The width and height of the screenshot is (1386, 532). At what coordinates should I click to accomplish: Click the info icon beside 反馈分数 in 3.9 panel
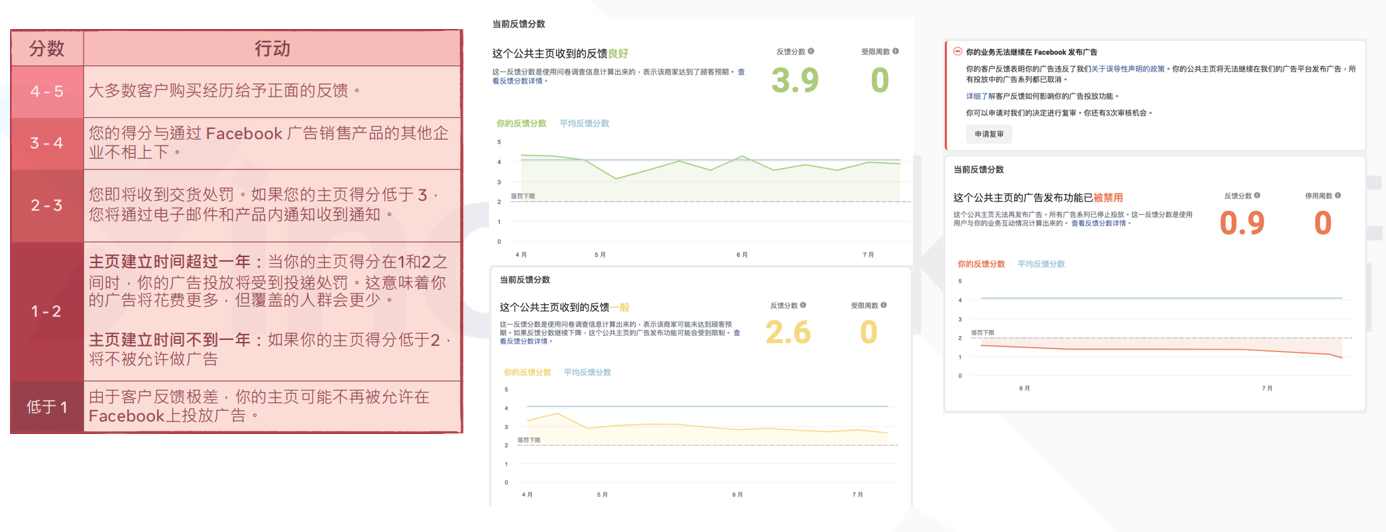(811, 51)
